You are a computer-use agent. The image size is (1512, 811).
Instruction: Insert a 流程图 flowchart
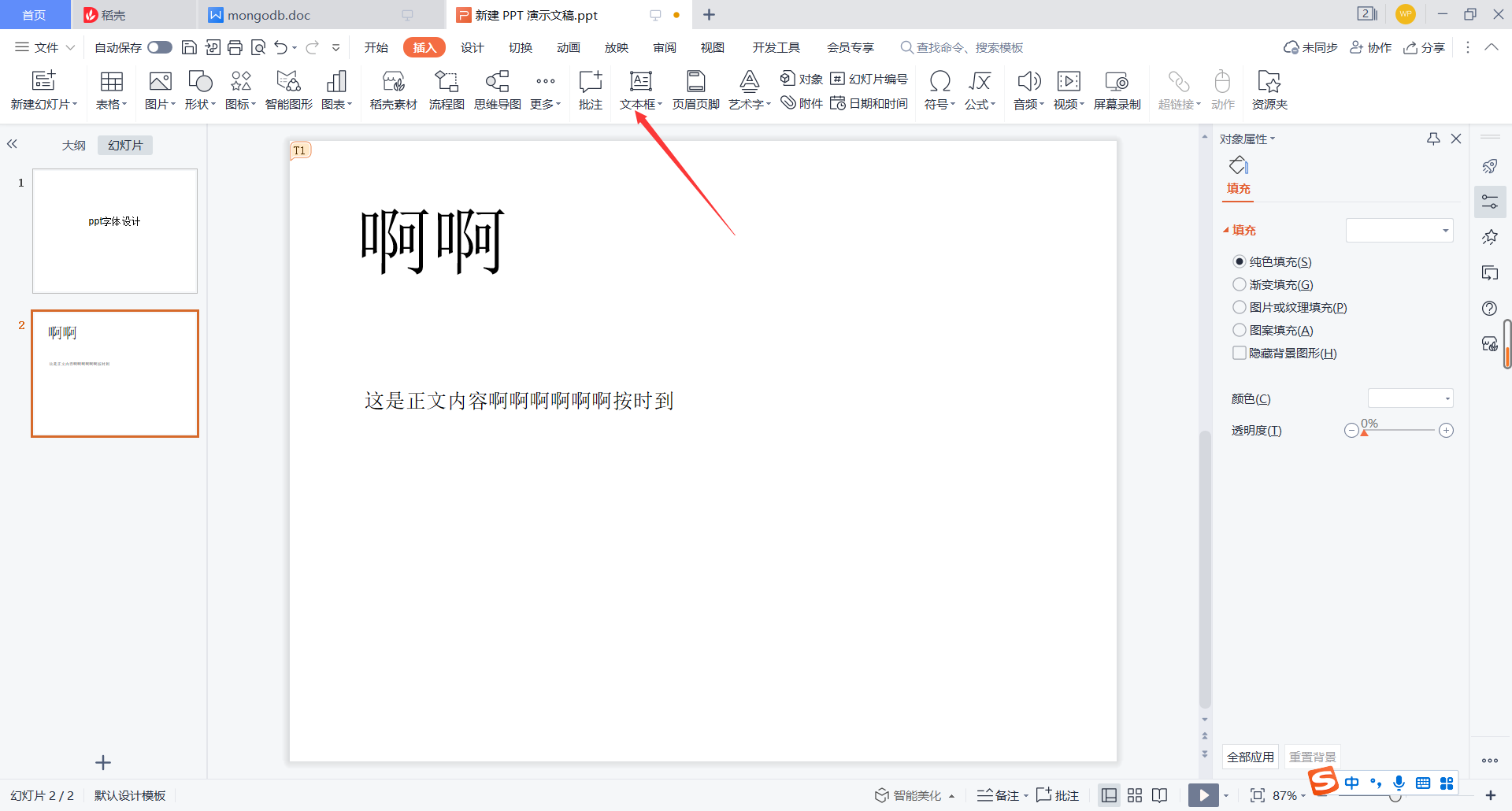tap(447, 90)
